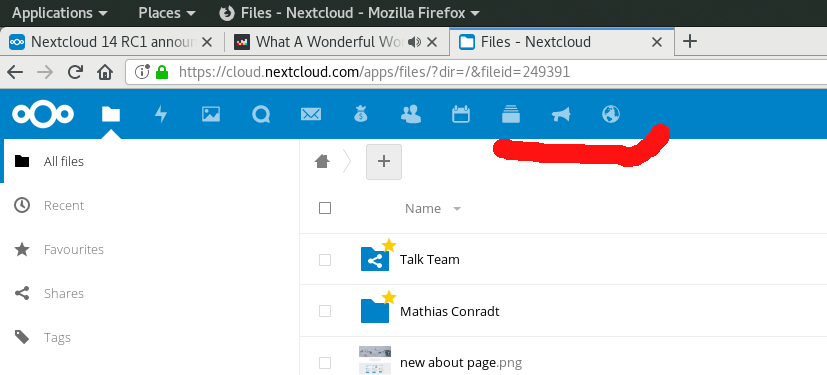
Task: Open the money bag app icon
Action: [x=361, y=114]
